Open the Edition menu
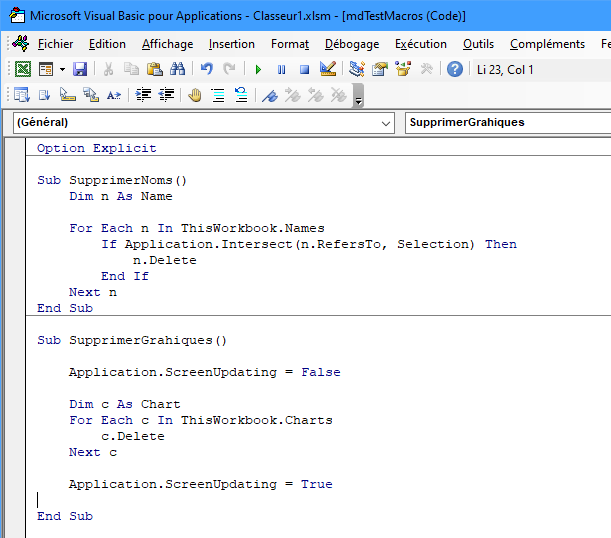This screenshot has height=538, width=611. point(107,44)
